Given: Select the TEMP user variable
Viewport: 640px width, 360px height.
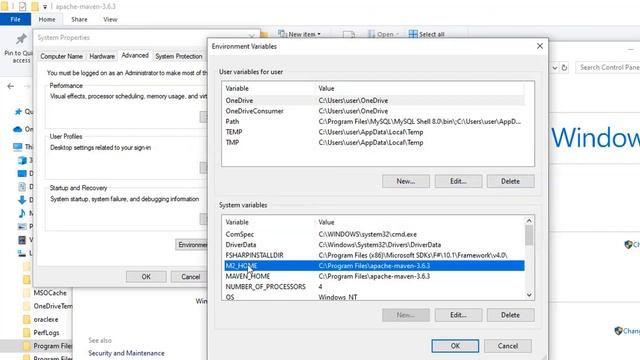Looking at the screenshot, I should click(x=374, y=132).
